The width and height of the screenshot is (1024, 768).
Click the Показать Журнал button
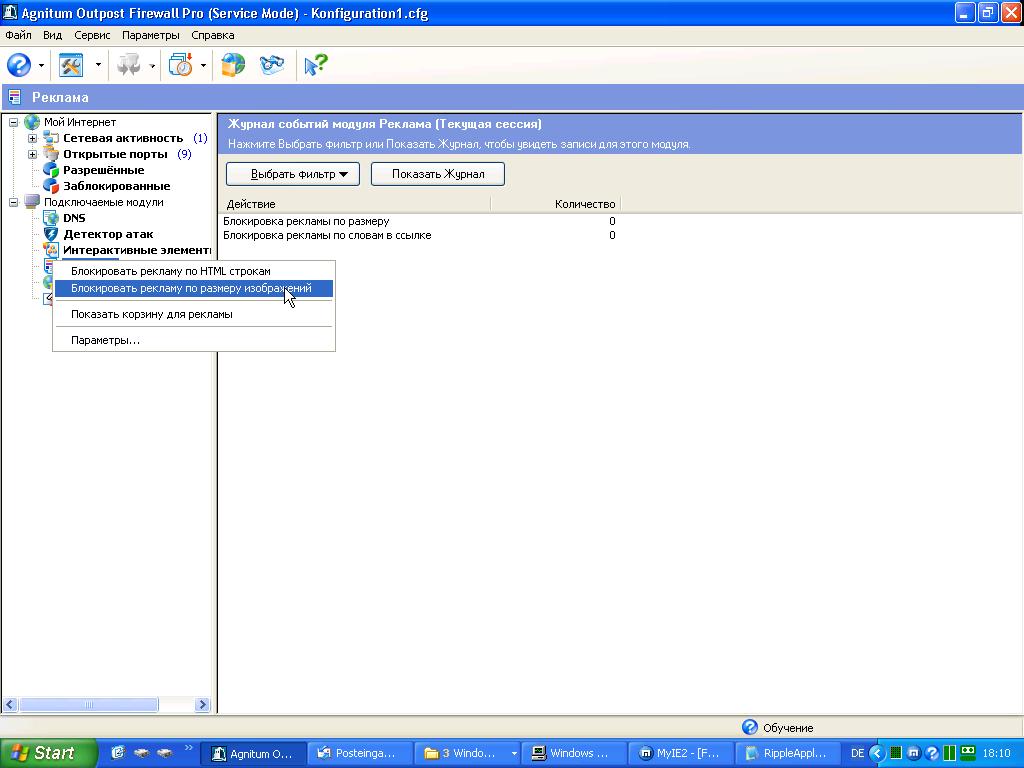438,174
